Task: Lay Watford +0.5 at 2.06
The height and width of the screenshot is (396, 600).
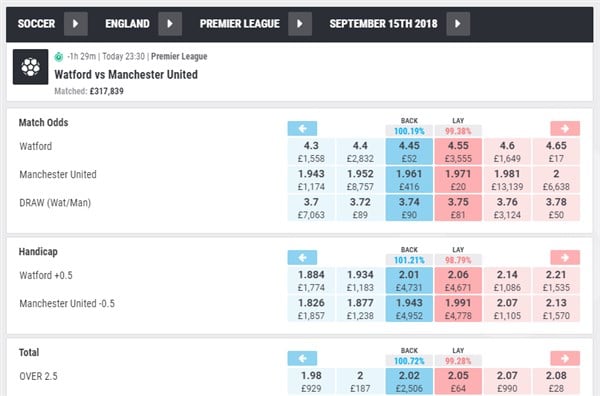Action: click(x=458, y=280)
